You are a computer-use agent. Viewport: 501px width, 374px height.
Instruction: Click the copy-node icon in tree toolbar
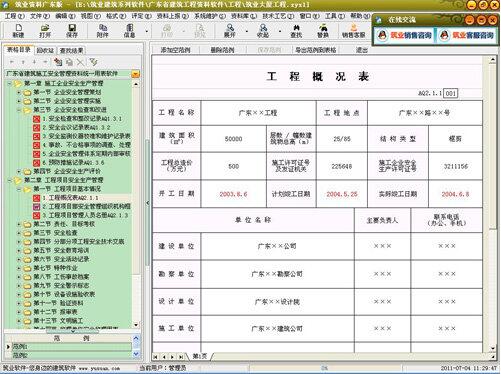(x=58, y=62)
